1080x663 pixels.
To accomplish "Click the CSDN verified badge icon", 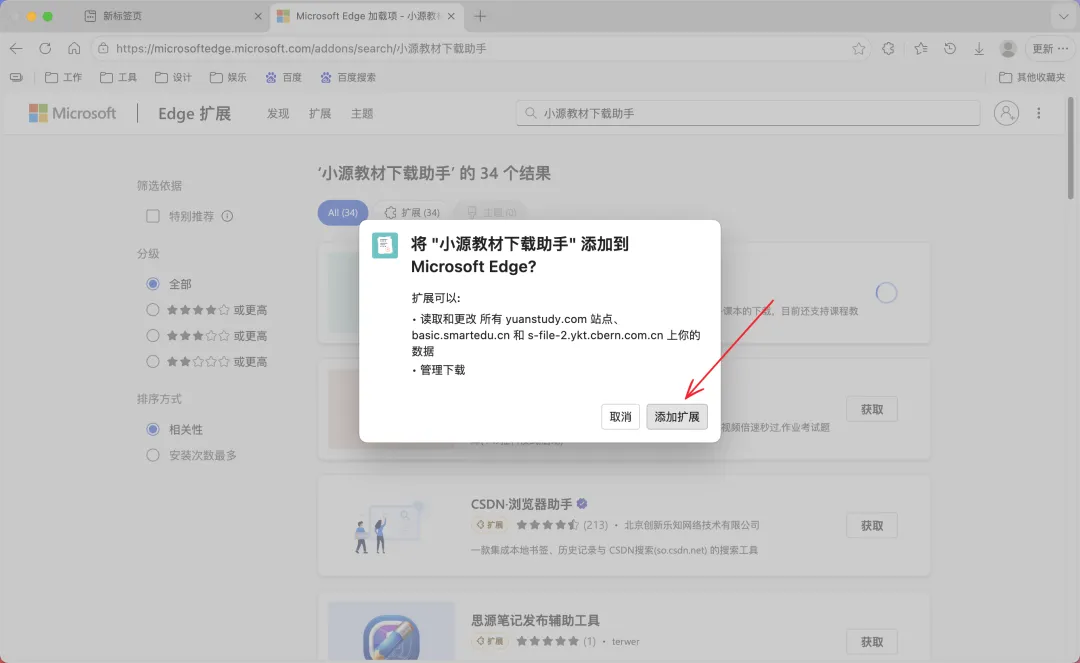I will [582, 504].
